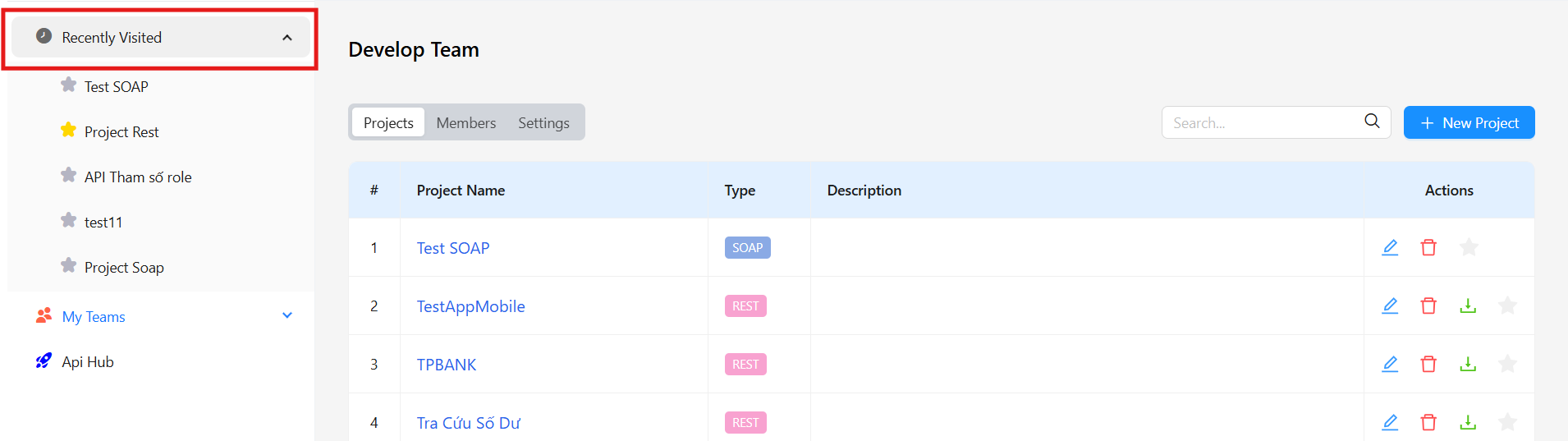Click the plus icon in New Project button

[1427, 123]
